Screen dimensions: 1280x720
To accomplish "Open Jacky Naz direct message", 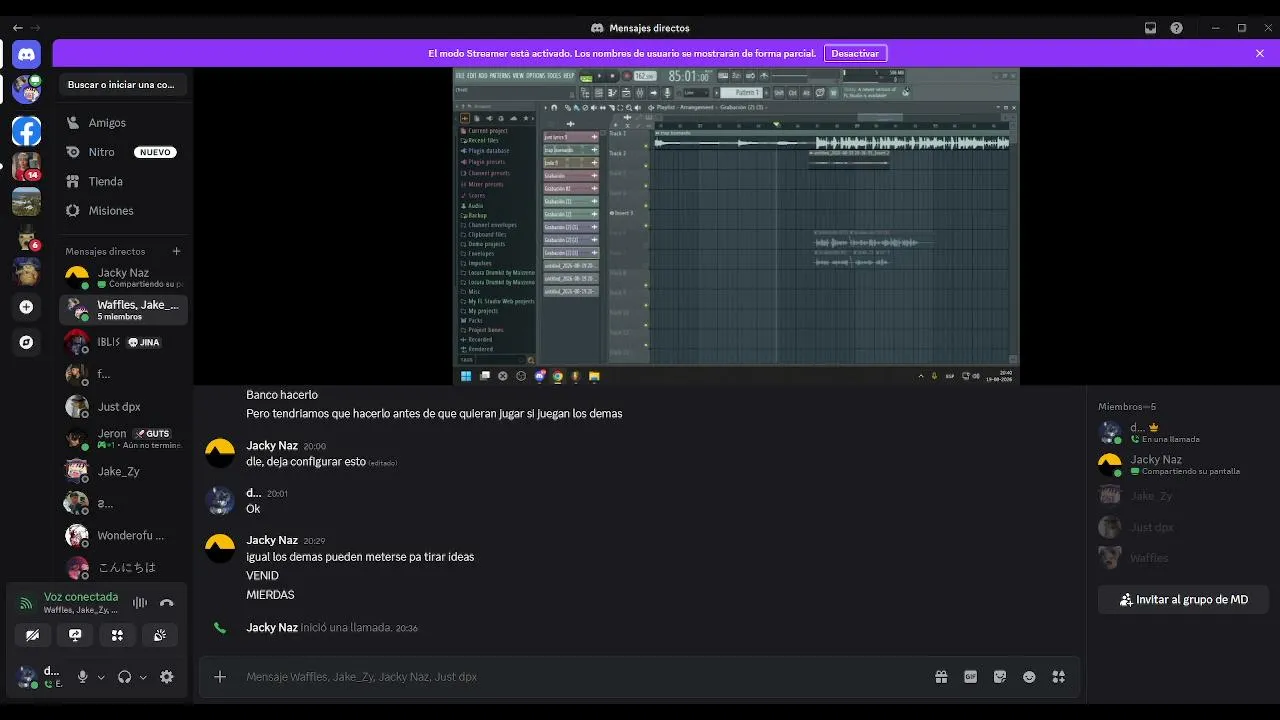I will [x=124, y=277].
